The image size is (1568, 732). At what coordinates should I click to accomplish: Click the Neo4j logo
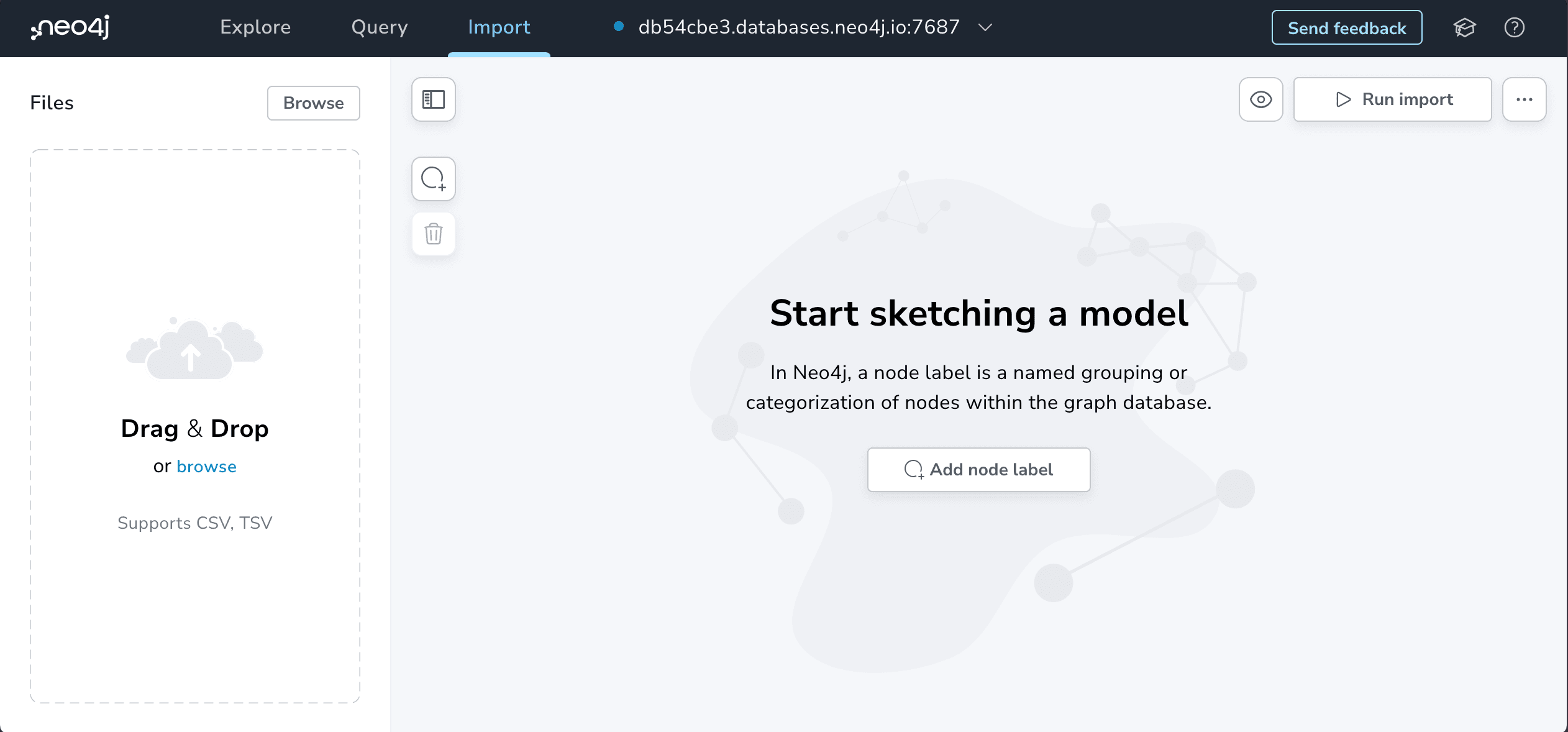click(x=70, y=27)
